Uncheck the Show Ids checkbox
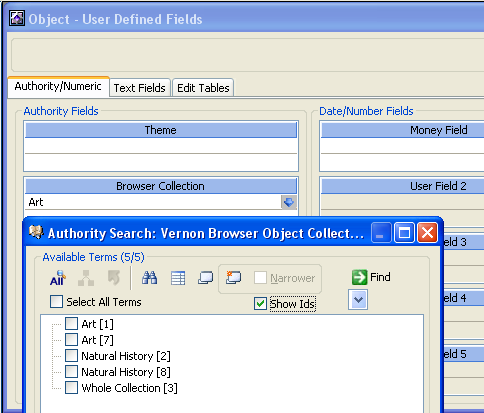Screen dimensions: 484x413 point(260,304)
